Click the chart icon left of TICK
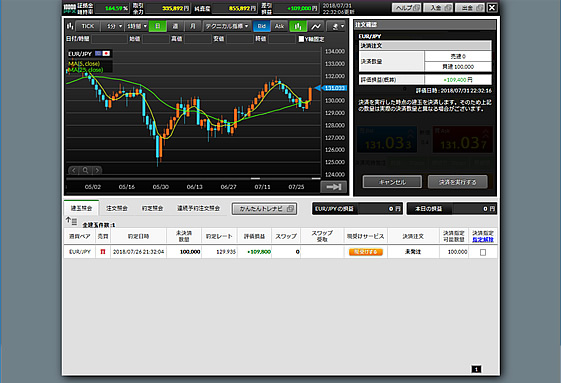Image resolution: width=561 pixels, height=383 pixels. coord(70,26)
